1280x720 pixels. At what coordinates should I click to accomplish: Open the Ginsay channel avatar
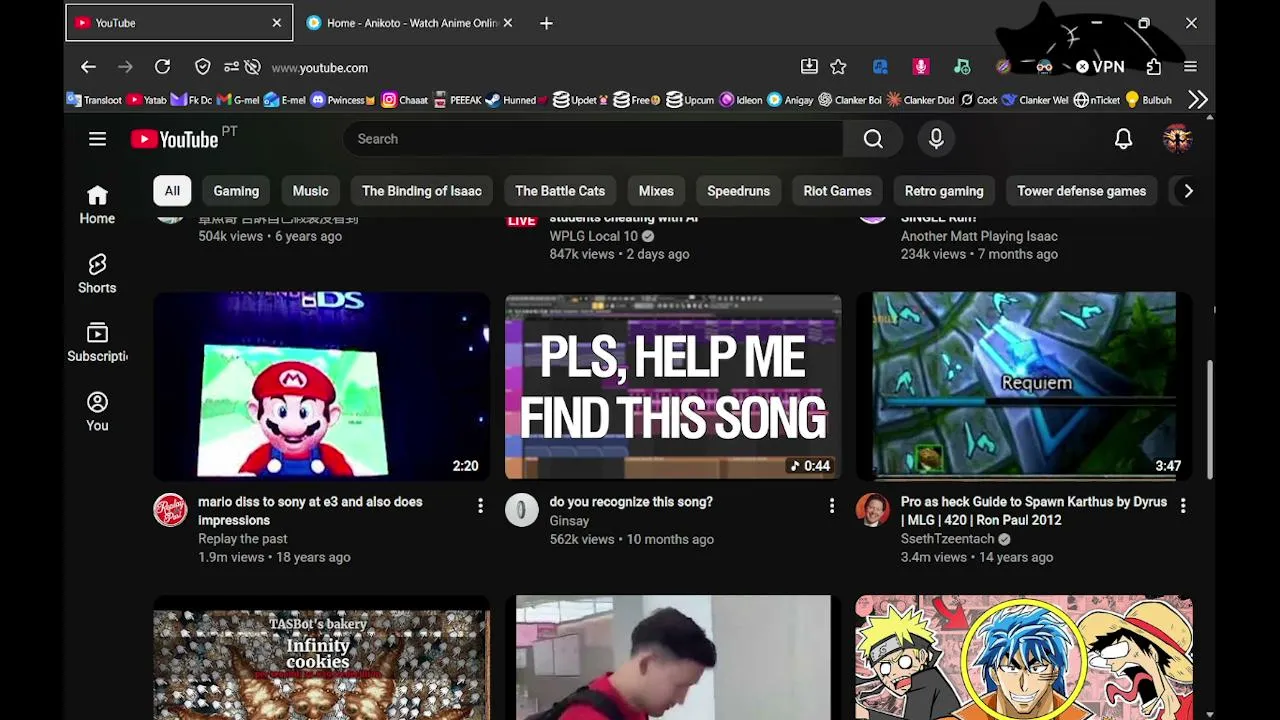pos(521,510)
